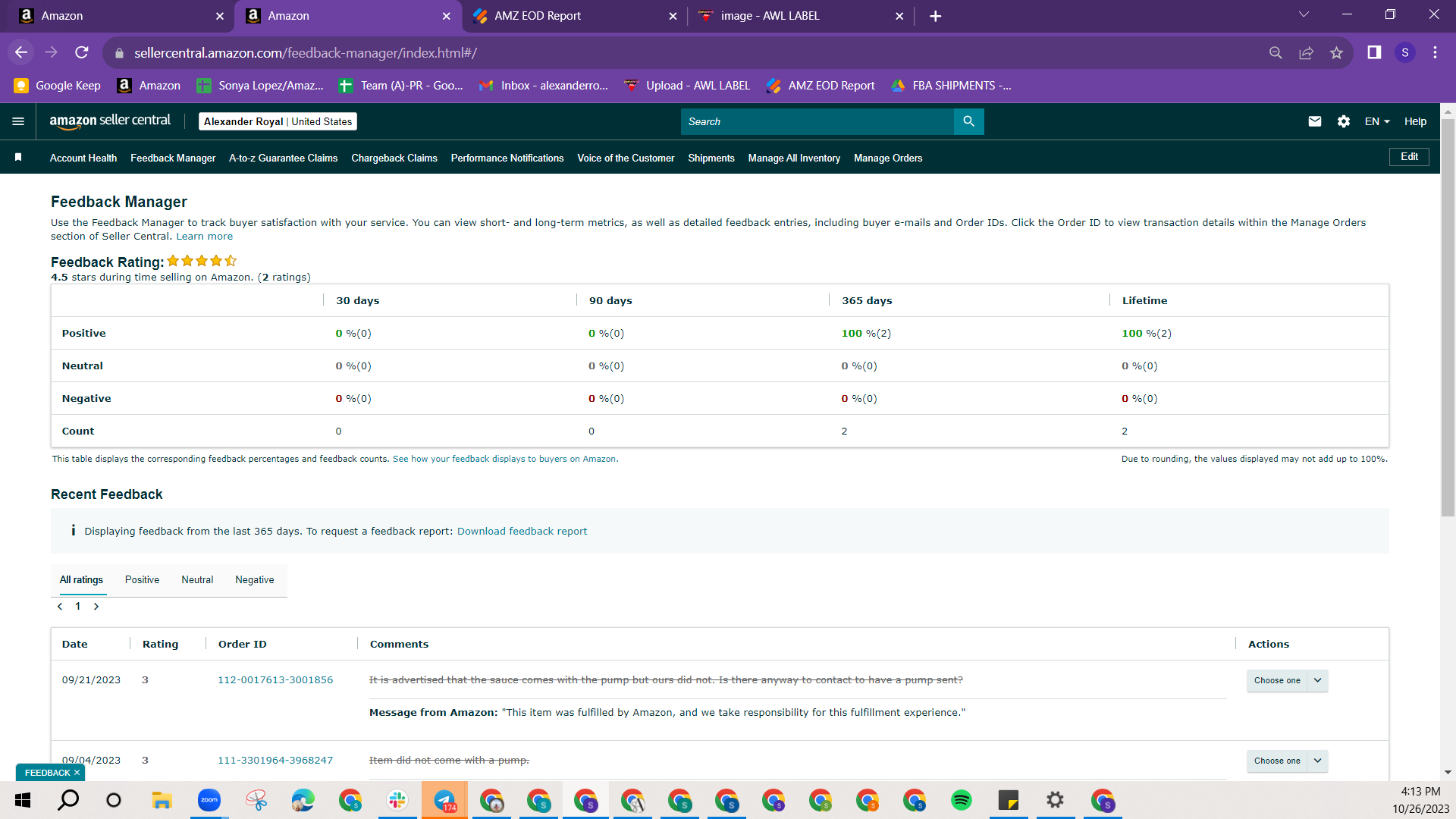The height and width of the screenshot is (819, 1456).
Task: Open Slack from the taskbar
Action: tap(397, 800)
